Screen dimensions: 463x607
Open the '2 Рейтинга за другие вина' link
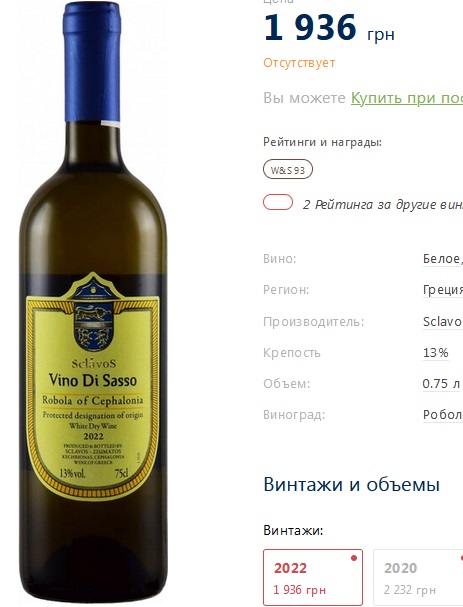[x=382, y=204]
